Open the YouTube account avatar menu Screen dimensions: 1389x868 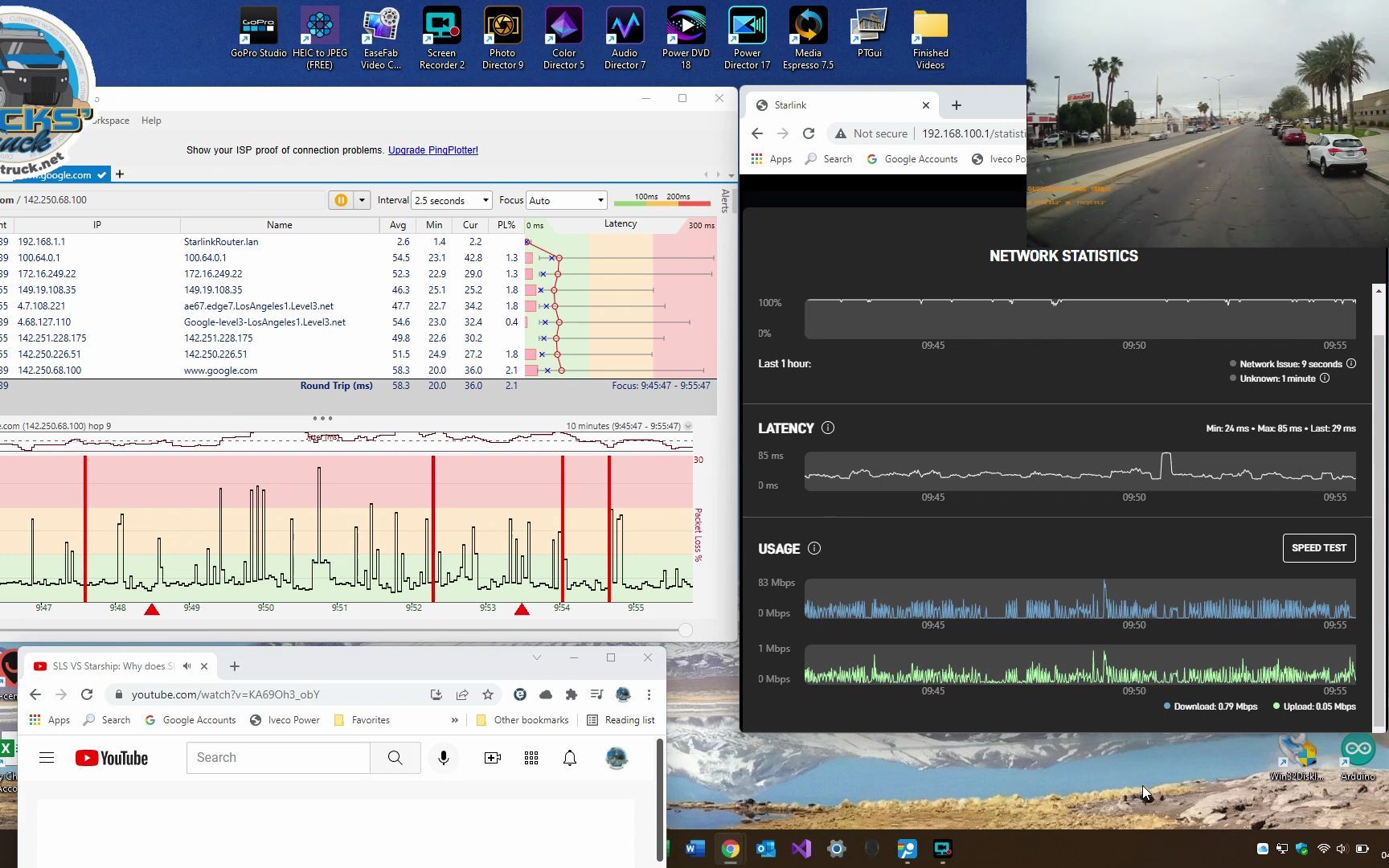tap(617, 758)
